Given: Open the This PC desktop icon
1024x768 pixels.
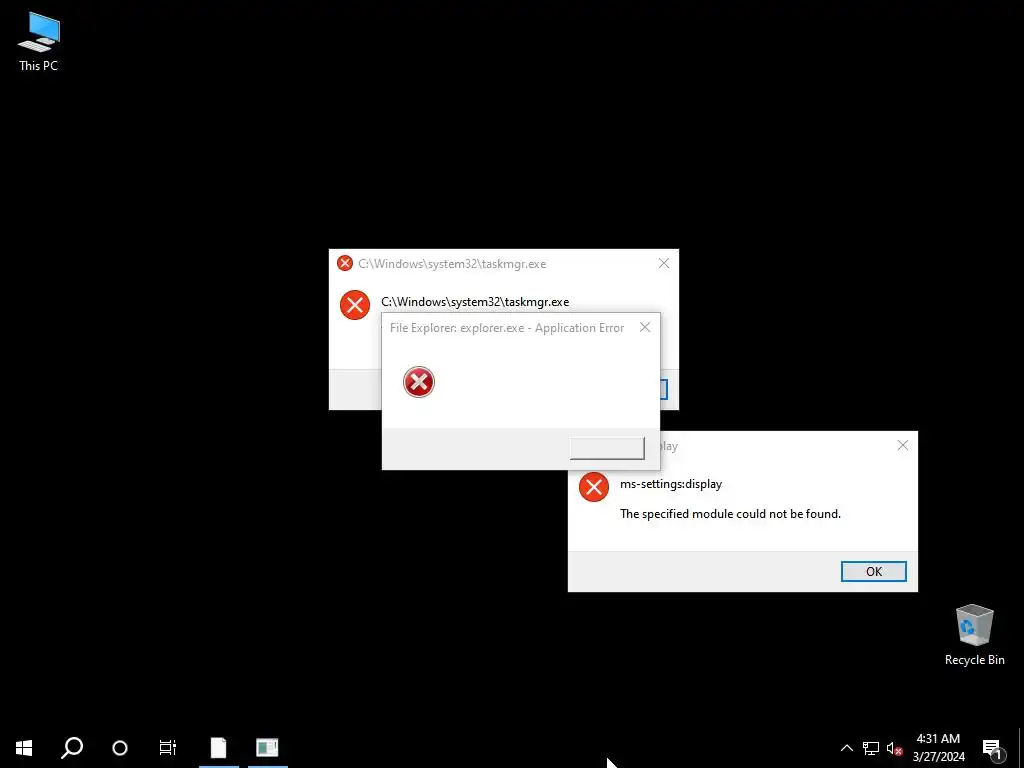Looking at the screenshot, I should (39, 42).
